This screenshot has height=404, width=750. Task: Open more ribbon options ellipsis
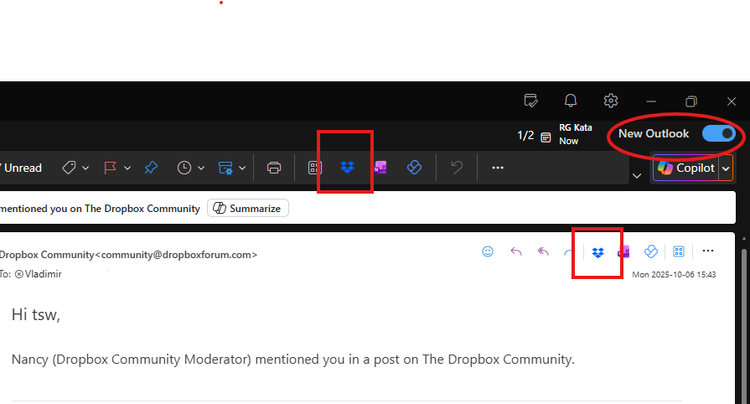(497, 168)
